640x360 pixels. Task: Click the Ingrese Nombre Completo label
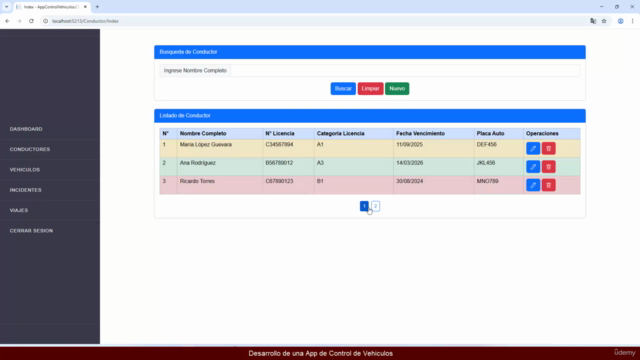tap(195, 71)
